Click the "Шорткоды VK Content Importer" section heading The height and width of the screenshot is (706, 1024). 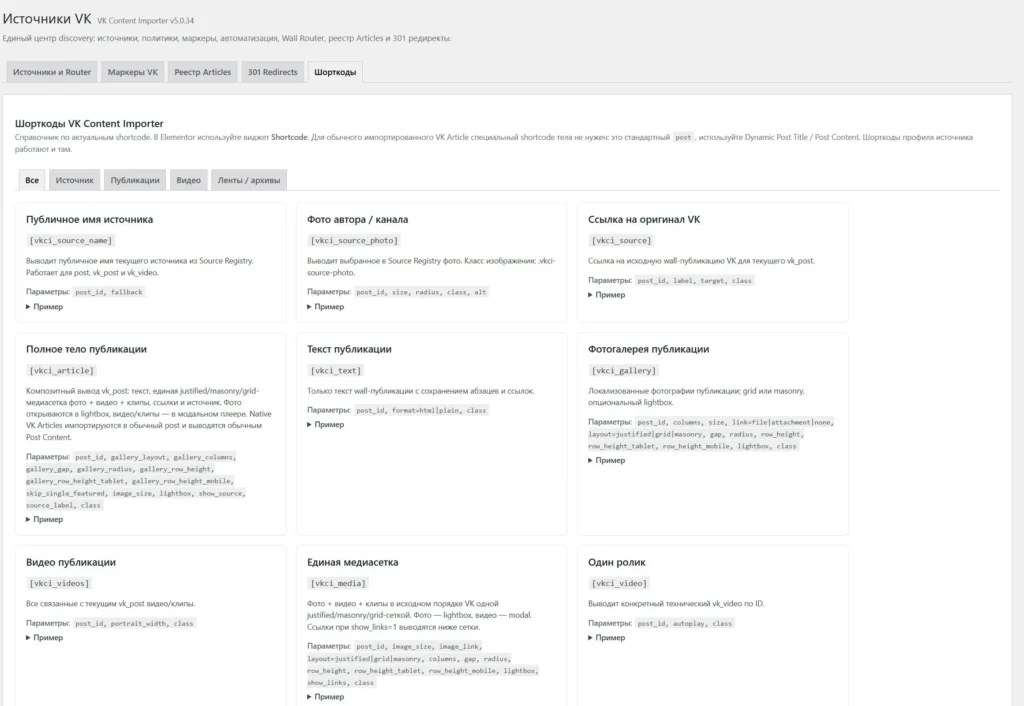point(89,123)
